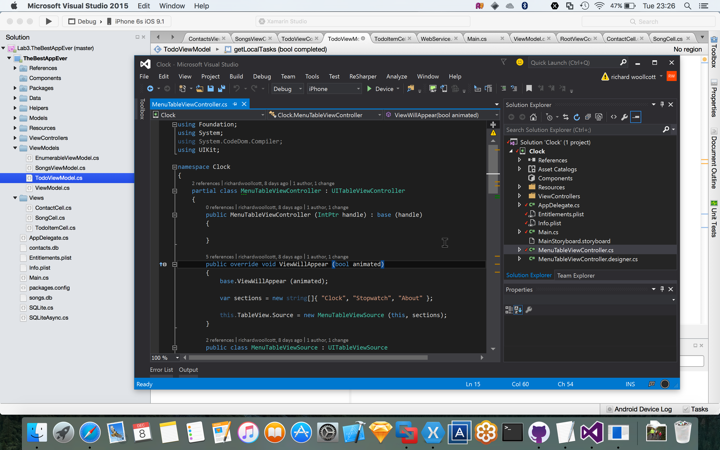The image size is (720, 450).
Task: Click the feedback smiley face icon
Action: pyautogui.click(x=519, y=62)
